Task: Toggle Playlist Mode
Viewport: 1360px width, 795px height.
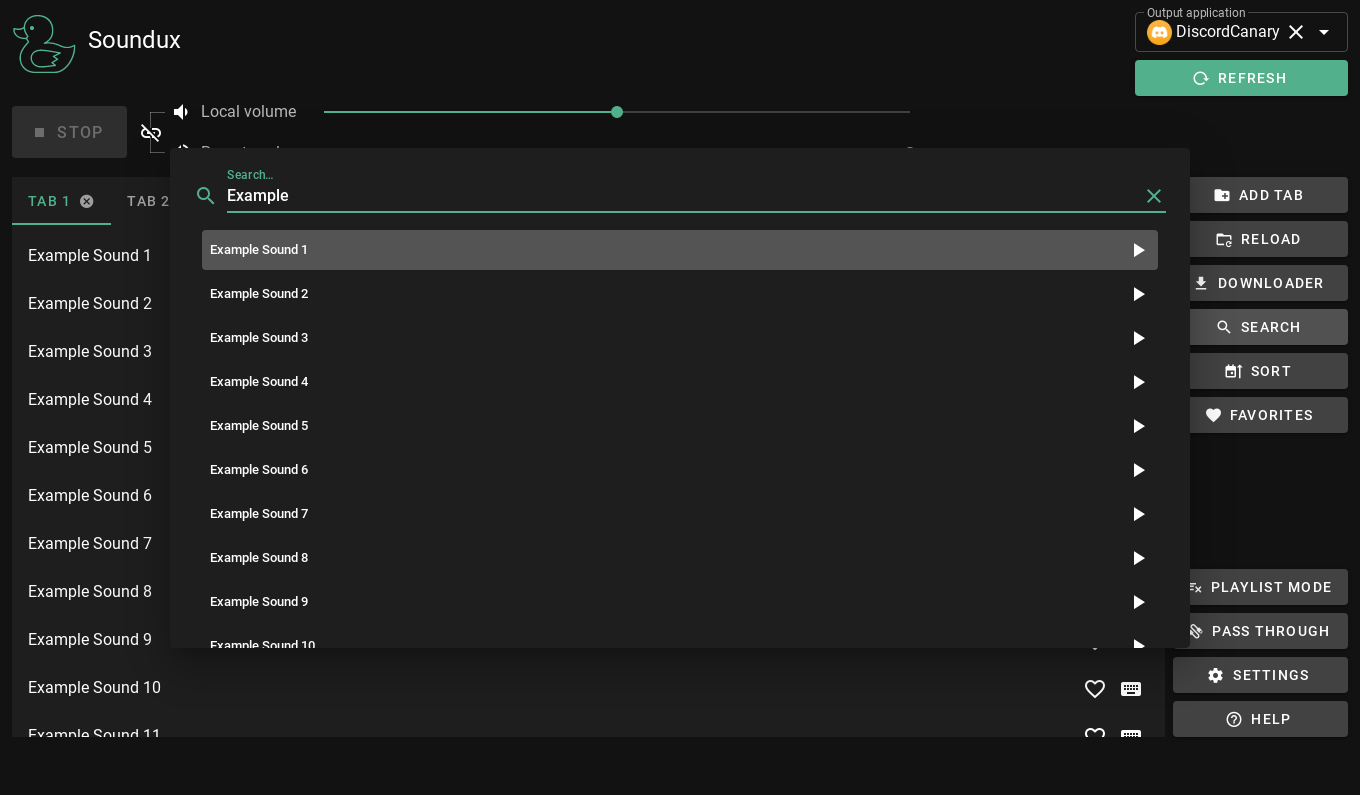Action: pos(1268,587)
